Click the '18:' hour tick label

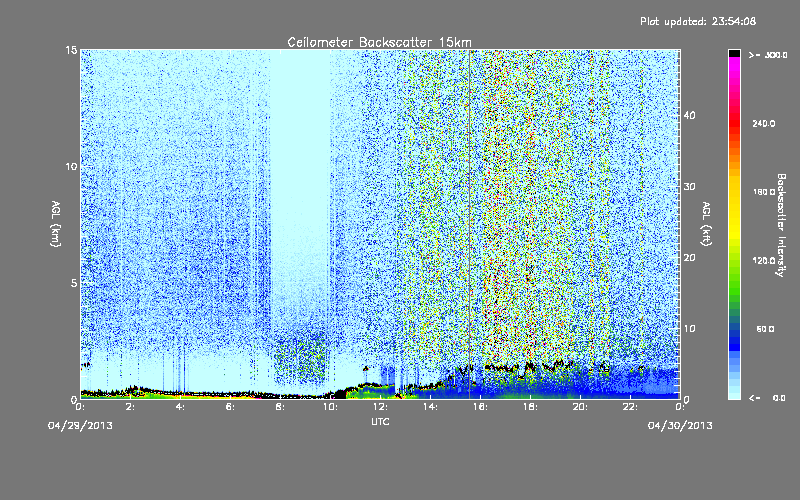pos(531,407)
